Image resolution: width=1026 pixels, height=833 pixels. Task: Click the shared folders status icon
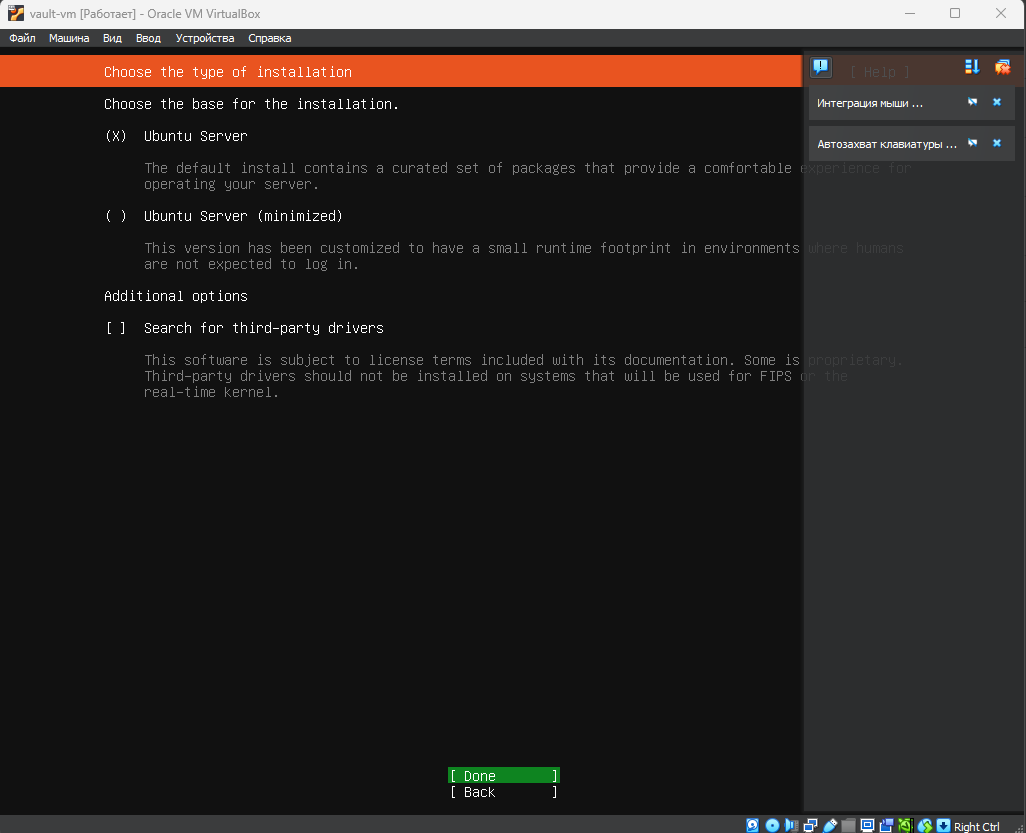click(849, 825)
